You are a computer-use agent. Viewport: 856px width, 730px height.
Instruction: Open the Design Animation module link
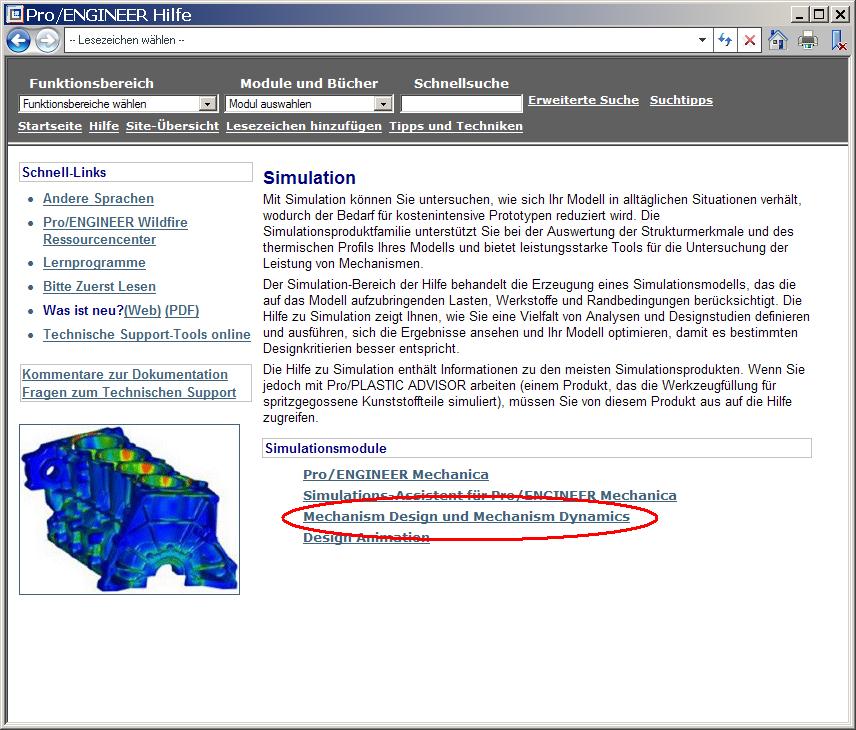click(x=366, y=537)
